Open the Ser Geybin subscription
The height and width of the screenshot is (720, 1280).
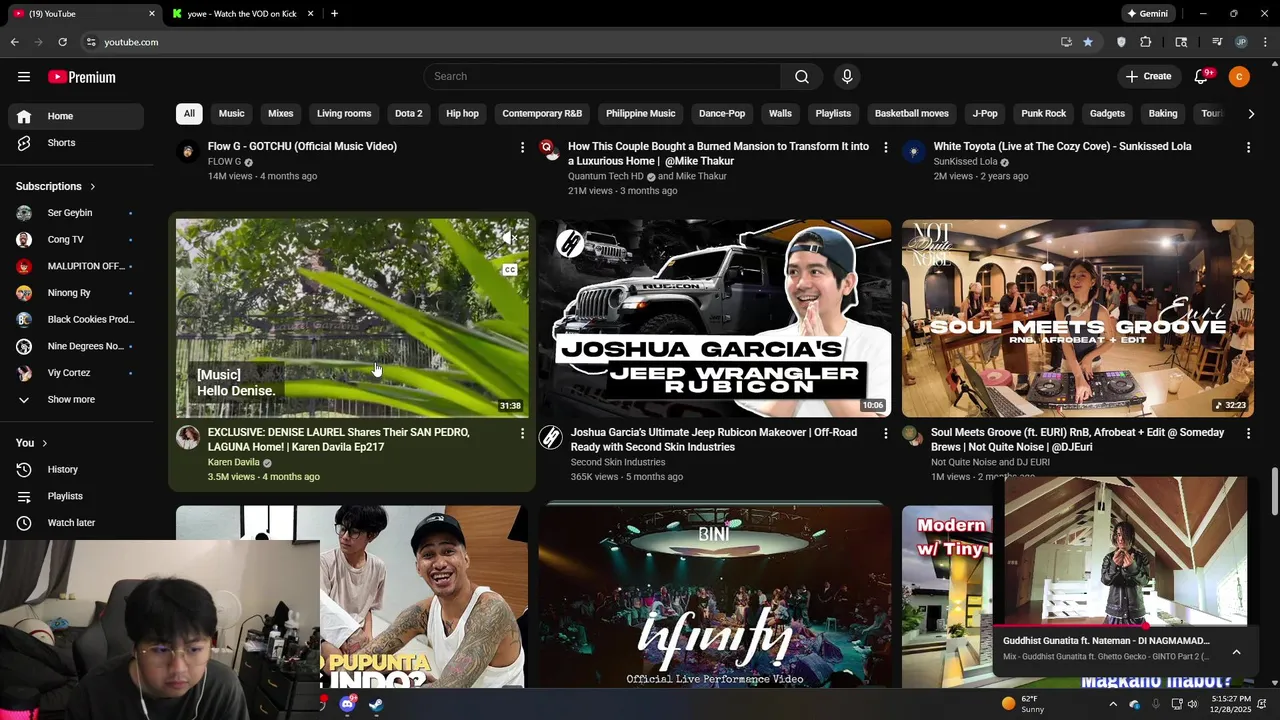click(x=76, y=213)
